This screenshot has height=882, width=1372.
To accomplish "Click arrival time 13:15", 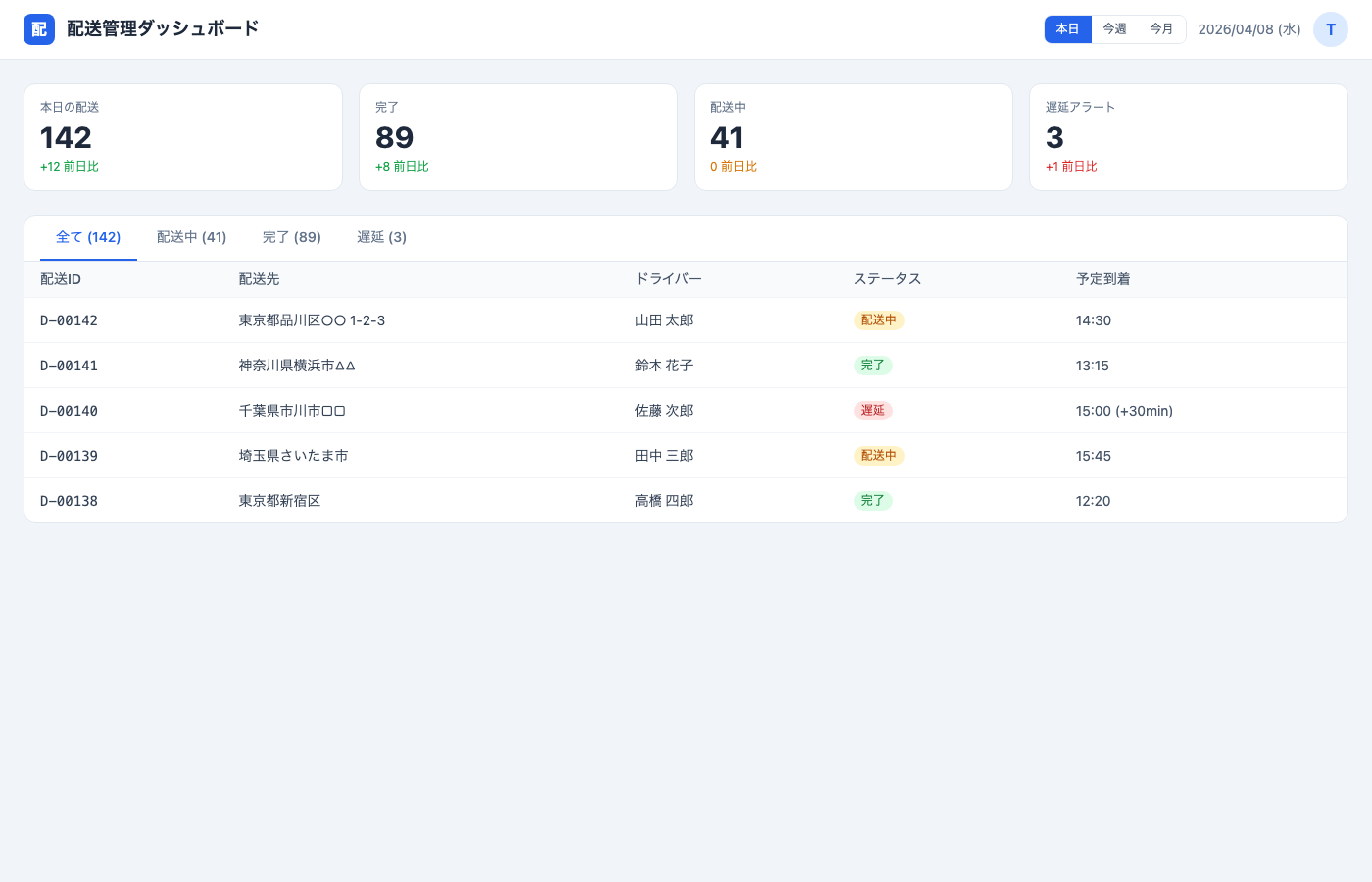I will click(x=1093, y=366).
